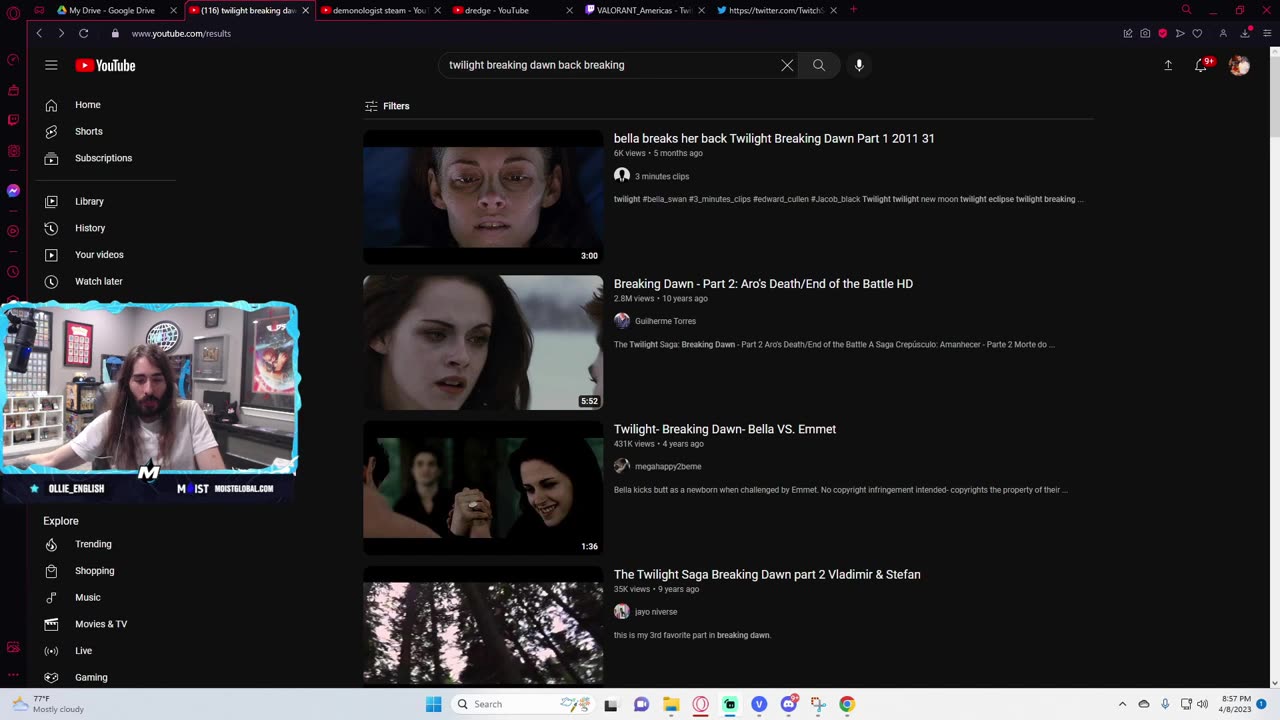Open the taskbar weather widget

[x=48, y=704]
